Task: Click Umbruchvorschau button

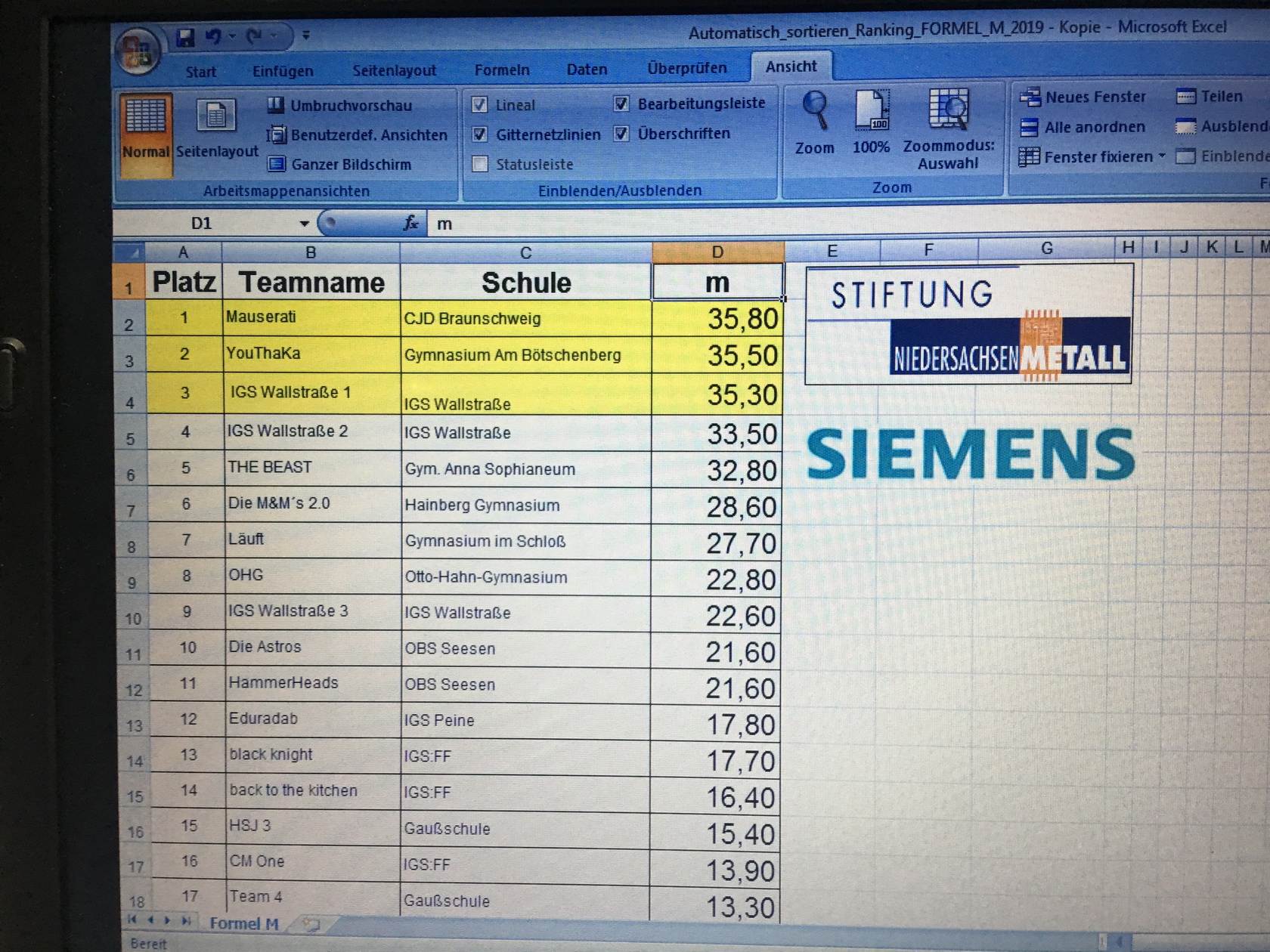Action: coord(339,106)
